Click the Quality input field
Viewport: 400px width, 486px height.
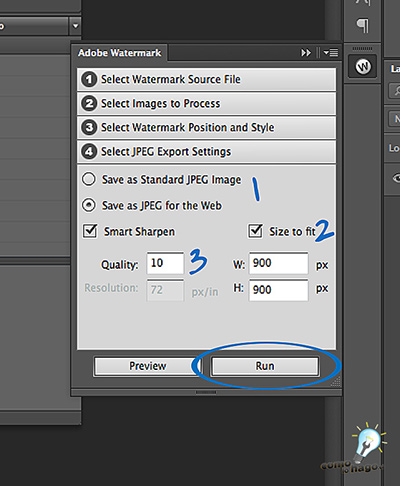(165, 263)
